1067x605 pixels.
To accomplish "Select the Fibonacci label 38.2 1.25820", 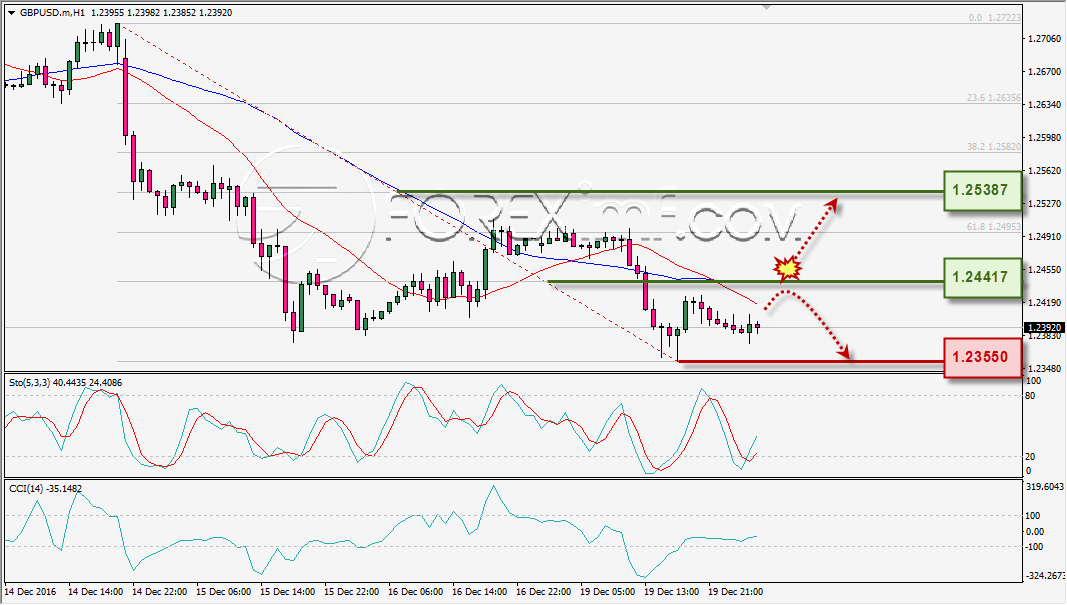I will [994, 146].
